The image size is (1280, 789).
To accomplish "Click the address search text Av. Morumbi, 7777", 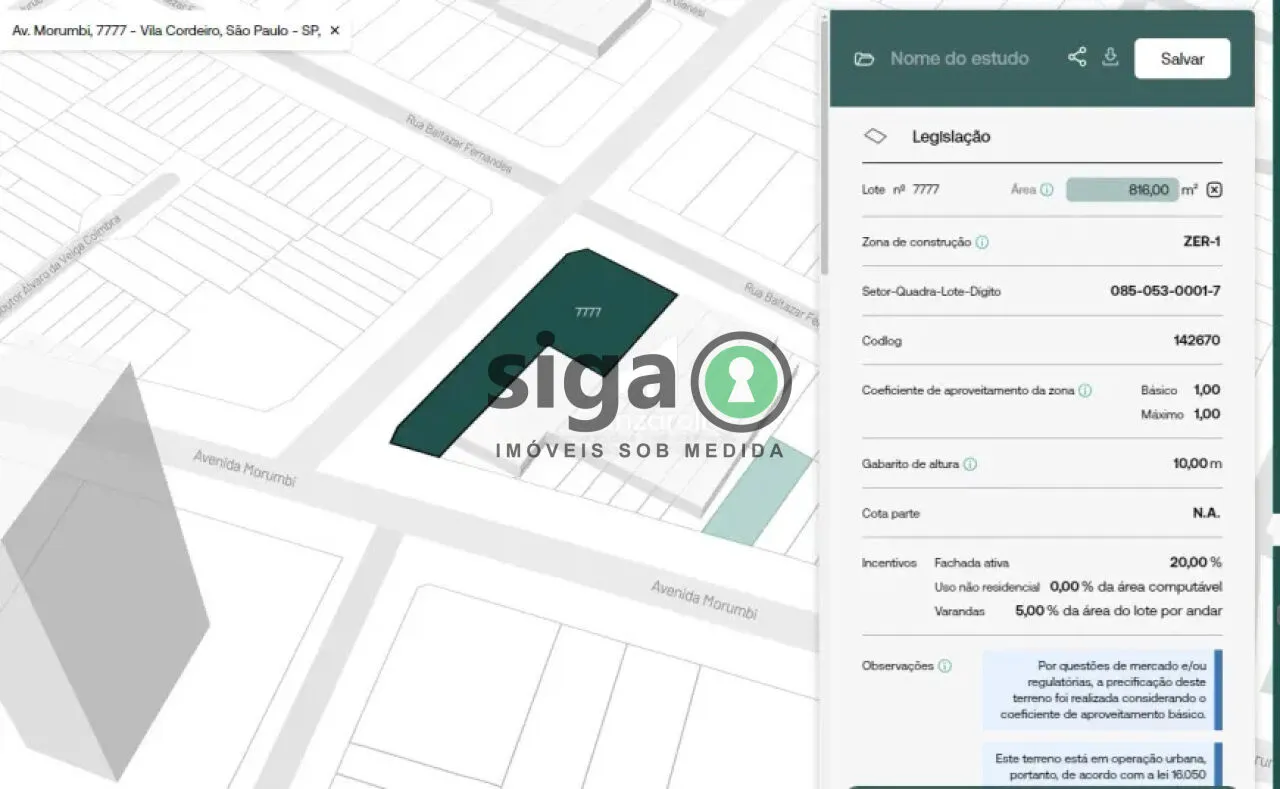I will coord(167,31).
